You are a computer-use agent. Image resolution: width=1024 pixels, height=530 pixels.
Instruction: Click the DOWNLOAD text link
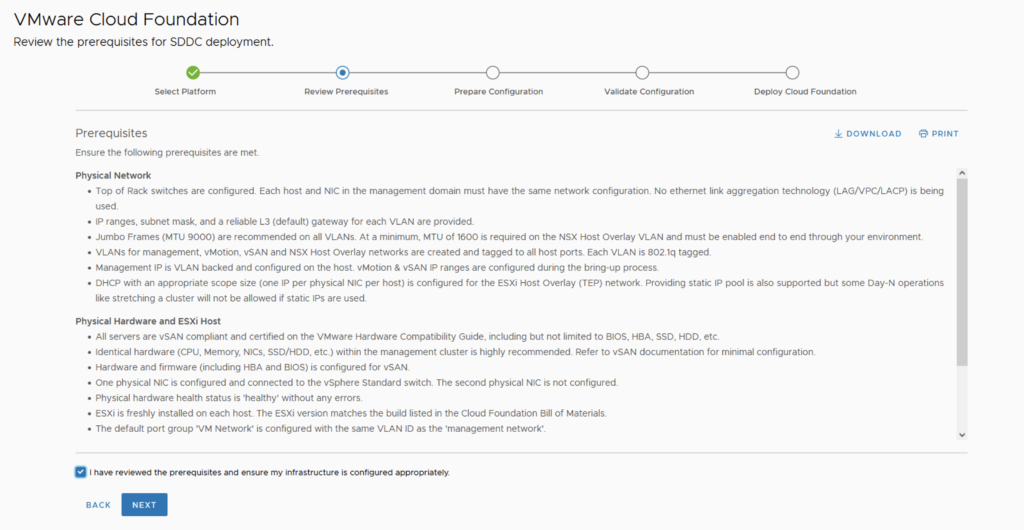(x=873, y=134)
